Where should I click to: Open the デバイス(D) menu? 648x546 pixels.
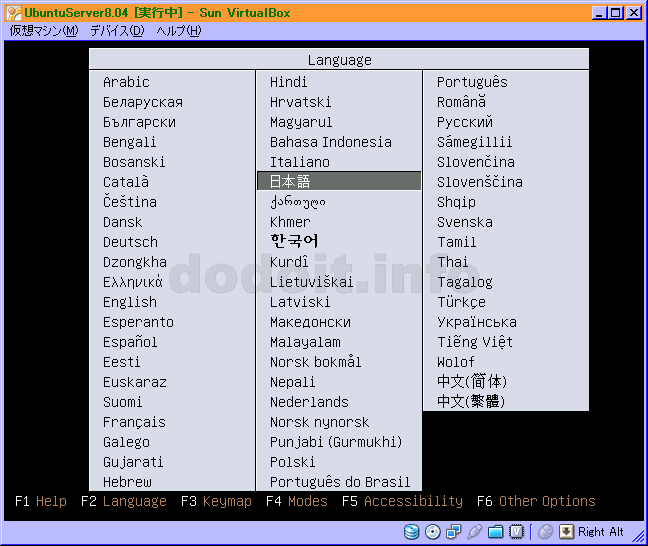[x=117, y=31]
